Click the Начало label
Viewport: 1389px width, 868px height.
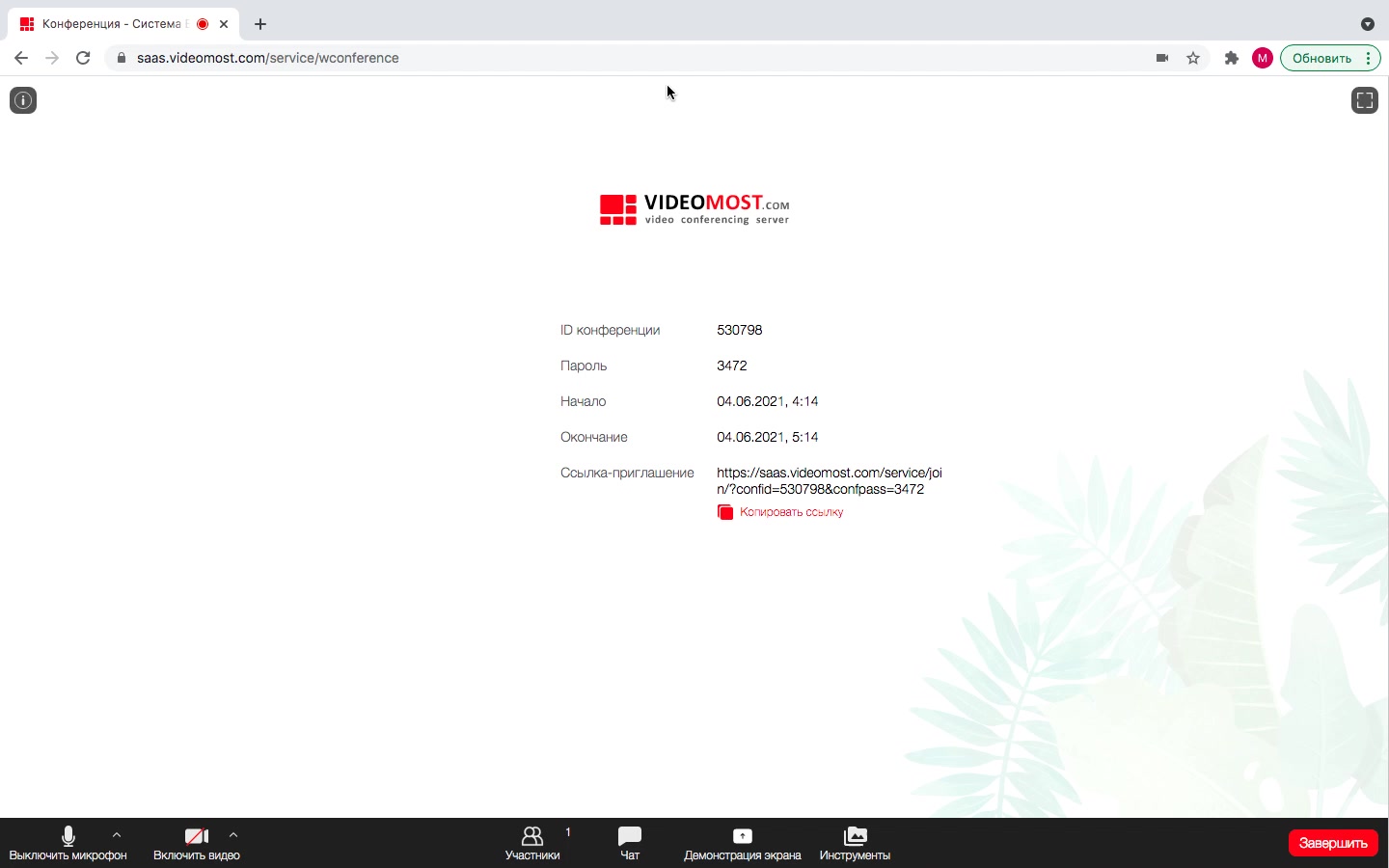pos(584,401)
